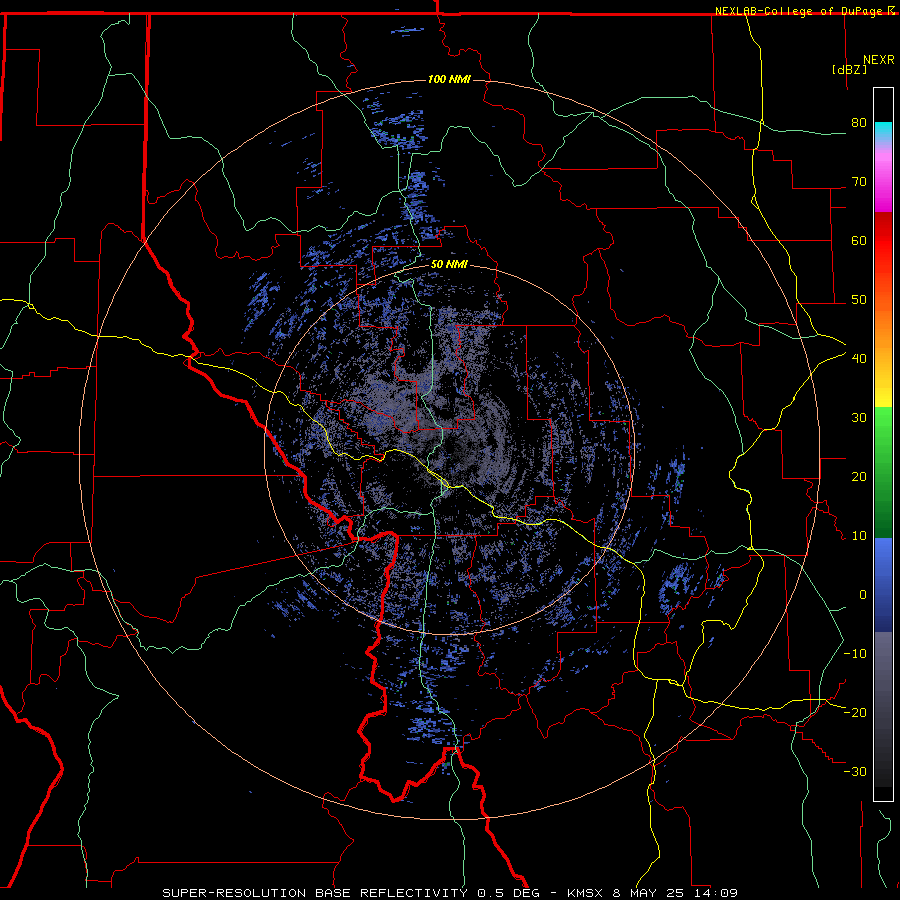This screenshot has height=900, width=900.
Task: Click the 20 dBZ scale value
Action: coord(859,477)
